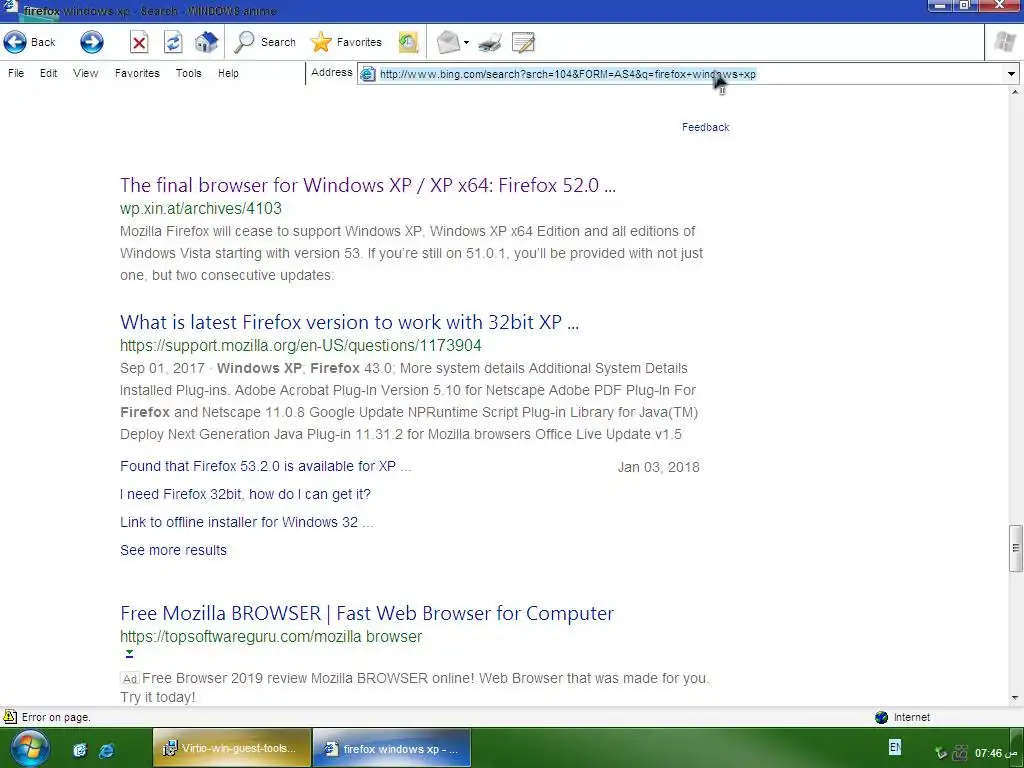The height and width of the screenshot is (768, 1024).
Task: Open 'Free Mozilla BROWSER' ad result
Action: pyautogui.click(x=367, y=613)
